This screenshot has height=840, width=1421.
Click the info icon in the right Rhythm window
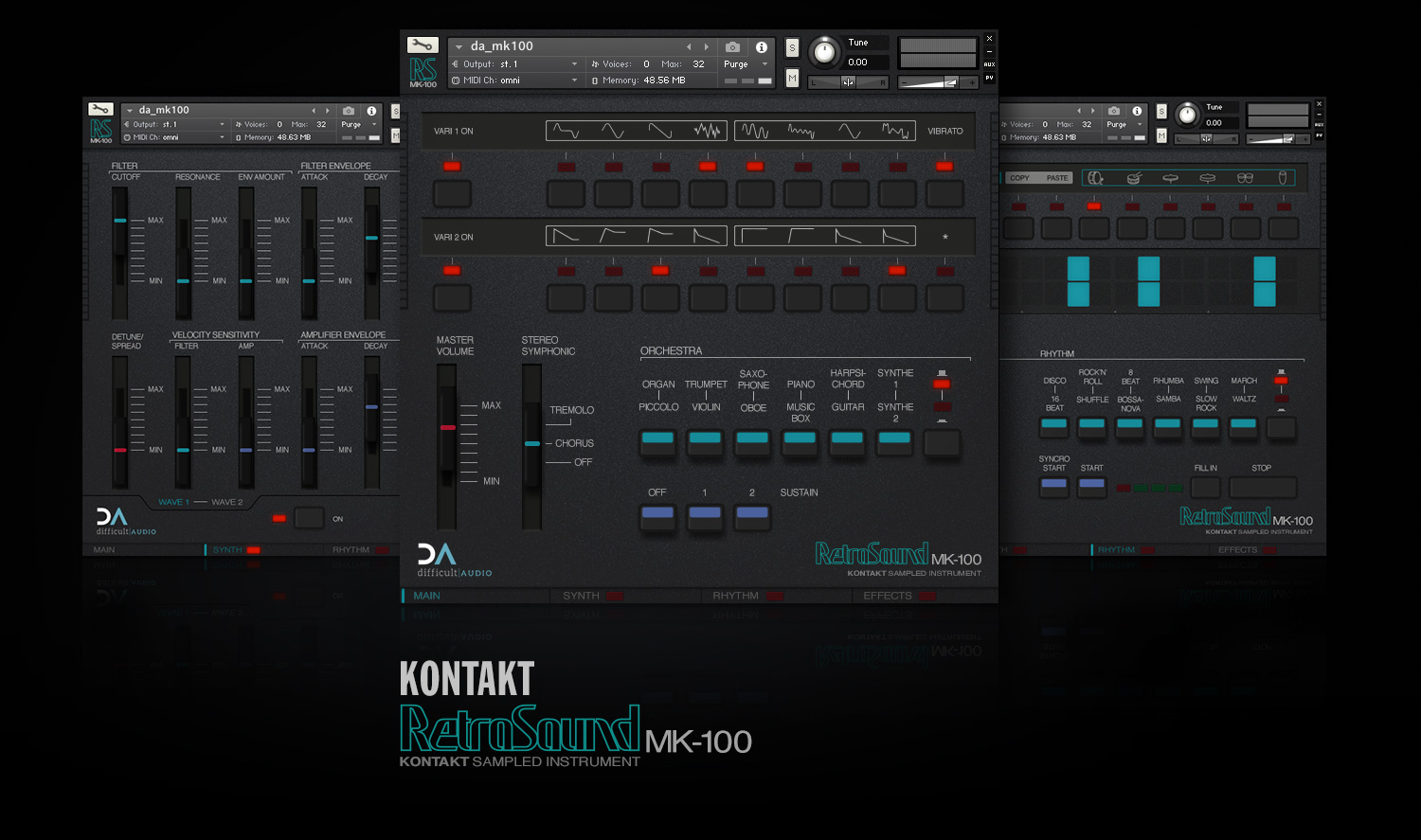1137,111
